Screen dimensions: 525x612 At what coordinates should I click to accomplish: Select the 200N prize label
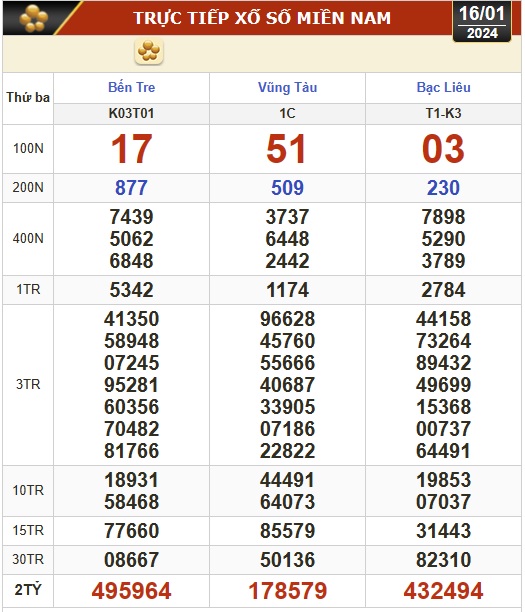(28, 187)
